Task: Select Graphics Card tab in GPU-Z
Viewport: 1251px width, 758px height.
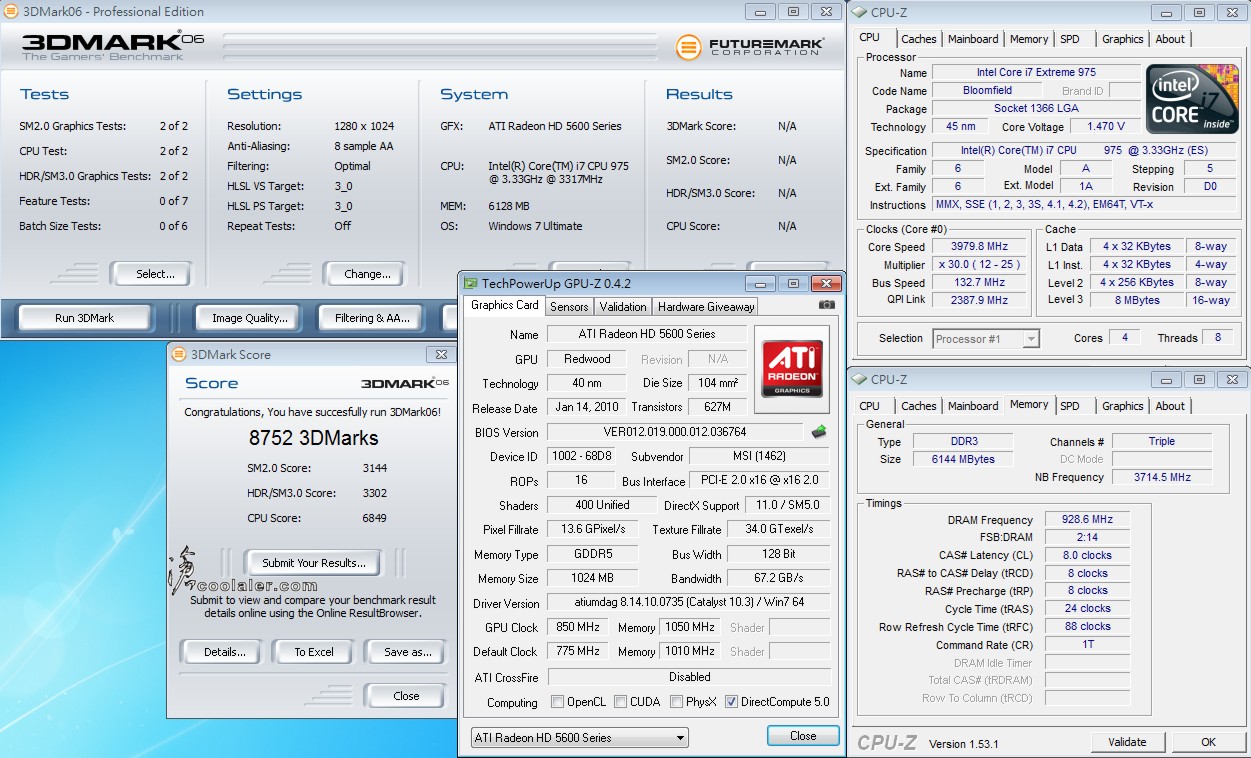Action: tap(505, 305)
